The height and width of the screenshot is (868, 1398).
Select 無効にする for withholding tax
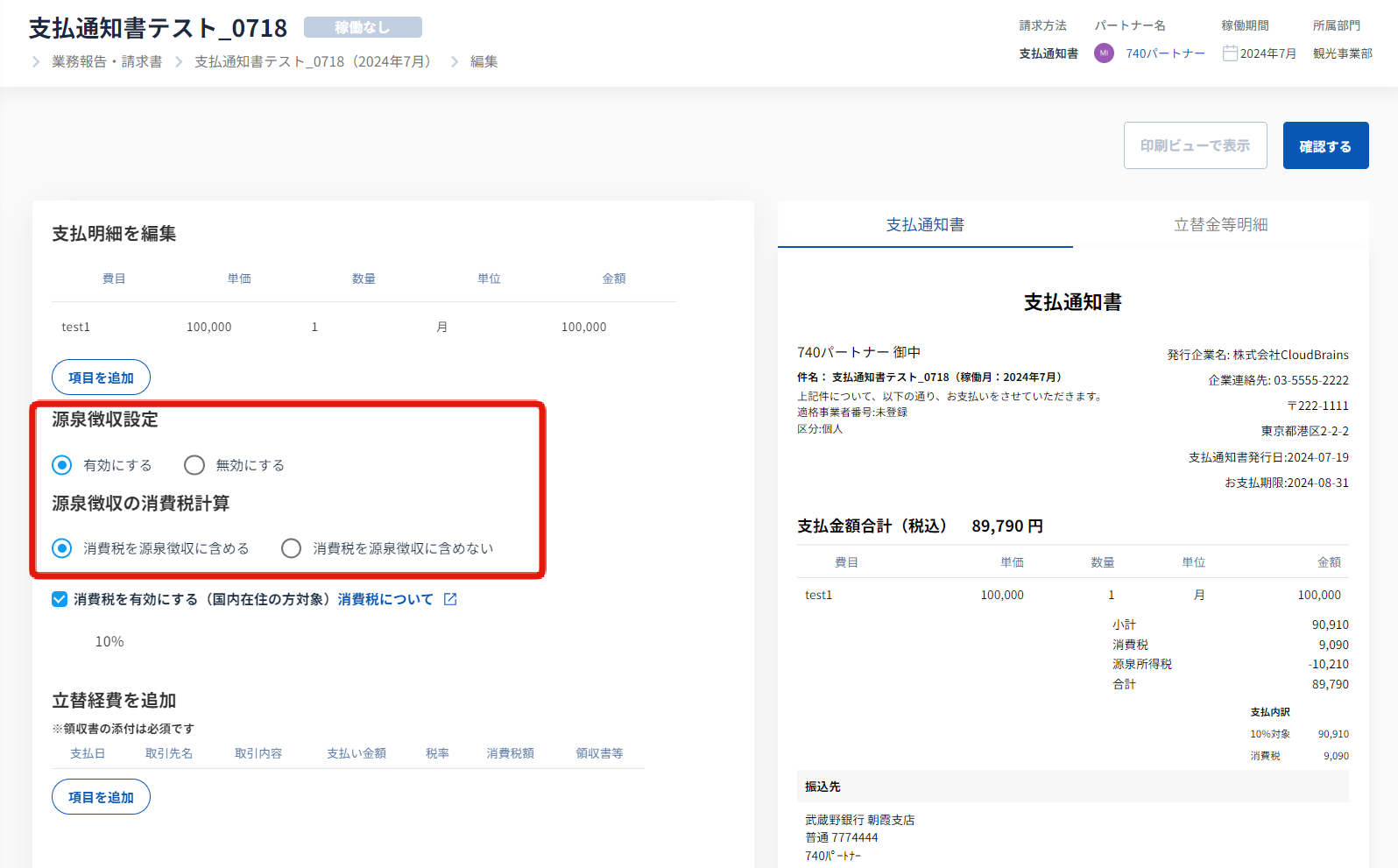pyautogui.click(x=194, y=465)
